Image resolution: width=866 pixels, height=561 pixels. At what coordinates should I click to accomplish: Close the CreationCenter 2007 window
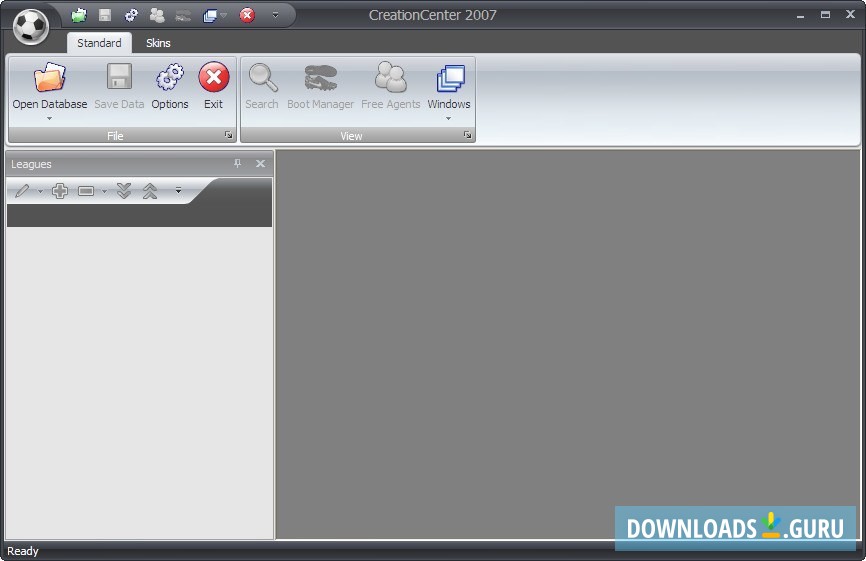851,14
